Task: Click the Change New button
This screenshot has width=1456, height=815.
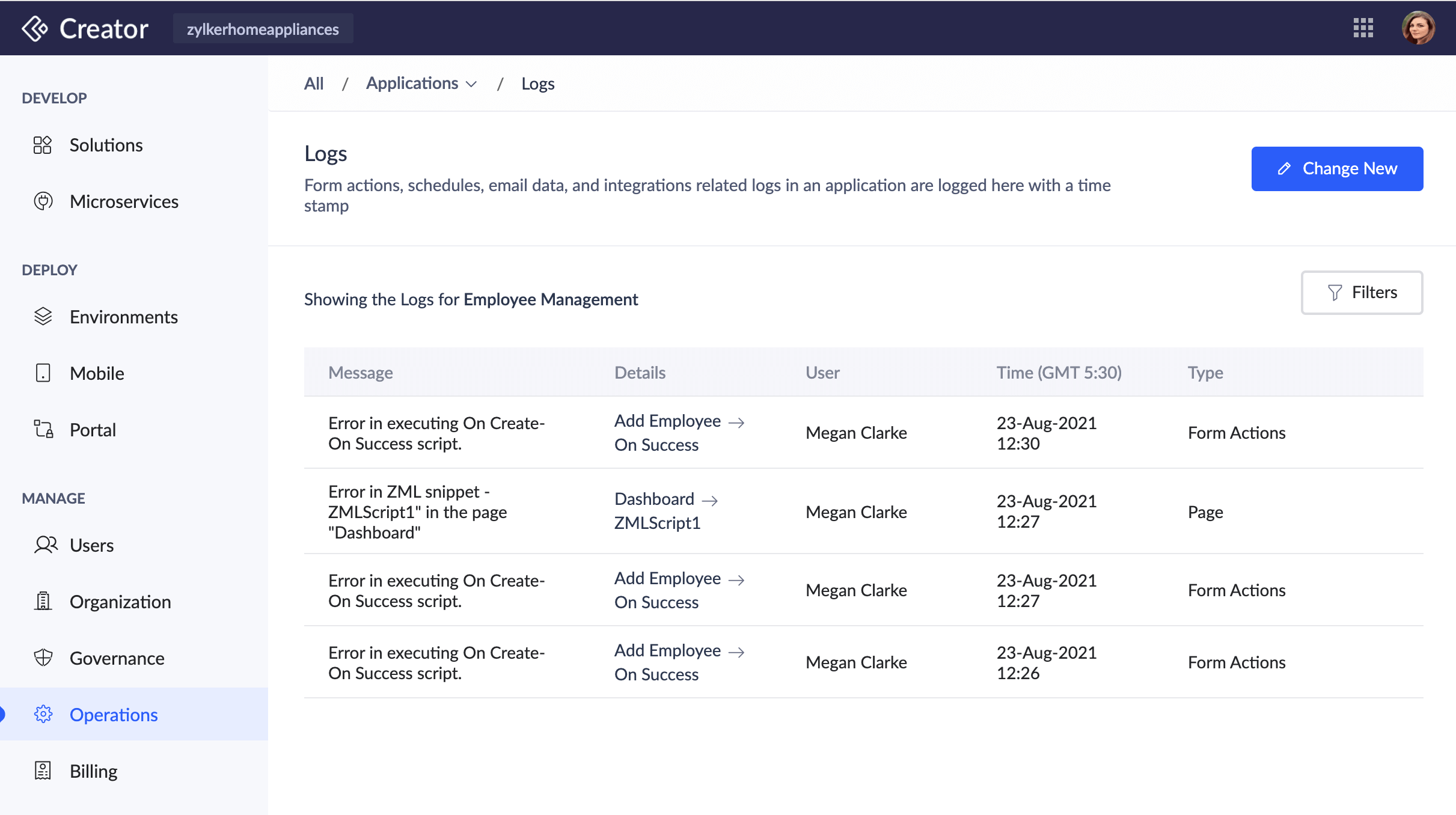Action: coord(1337,169)
